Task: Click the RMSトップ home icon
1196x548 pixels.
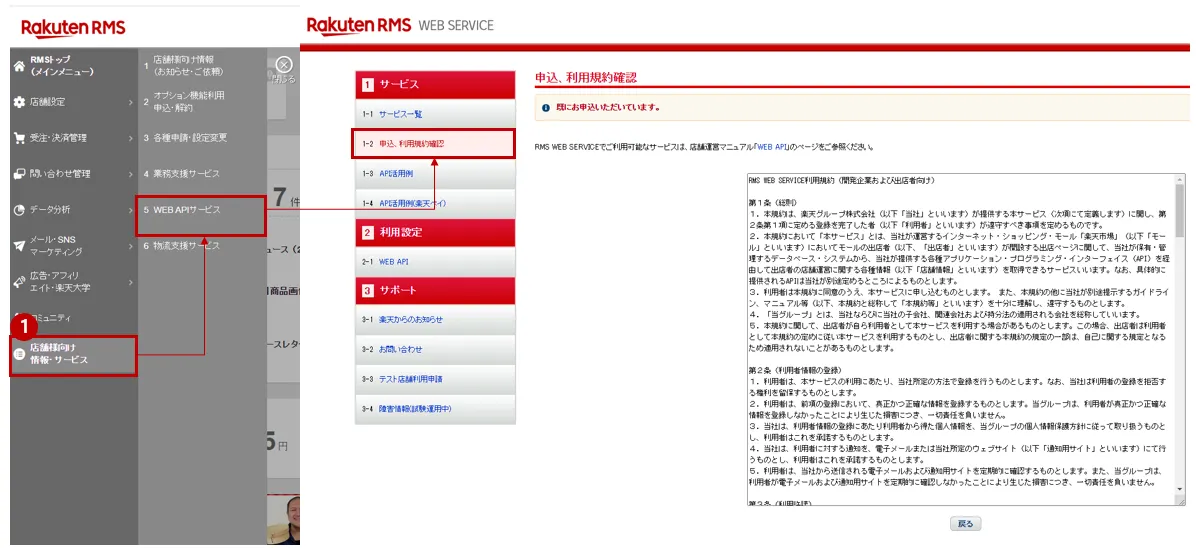Action: tap(19, 66)
